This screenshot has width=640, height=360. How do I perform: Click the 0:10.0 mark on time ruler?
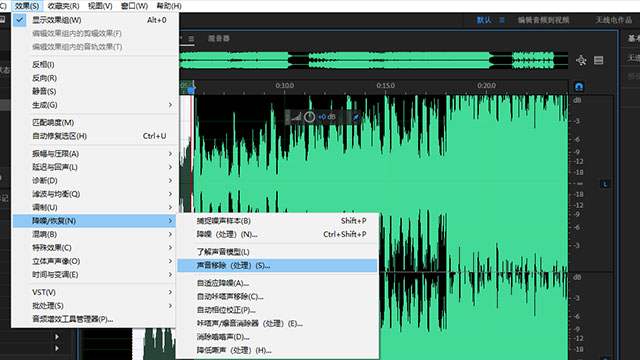tap(284, 86)
